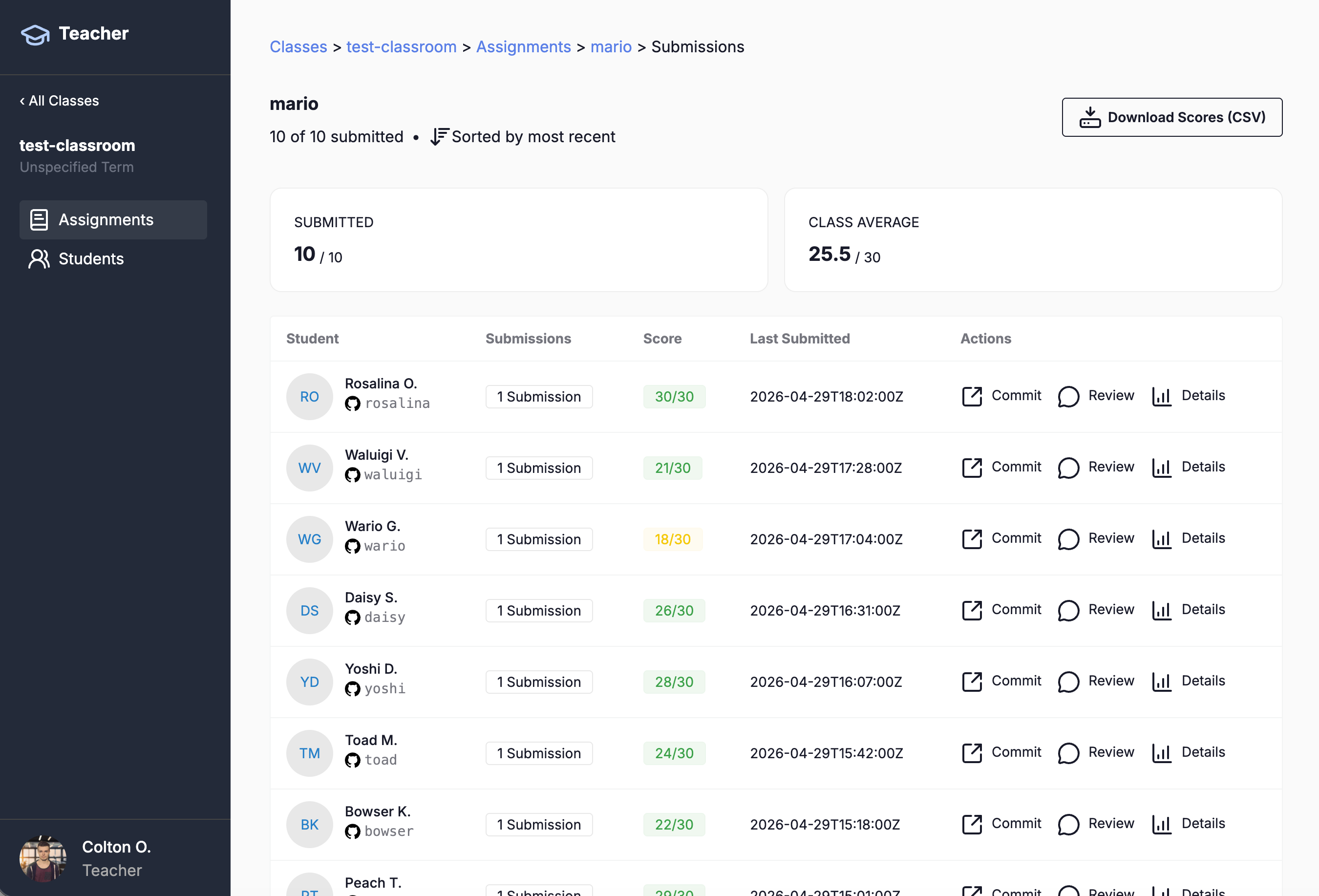Click the Review speech bubble for Waluigi

pos(1068,468)
